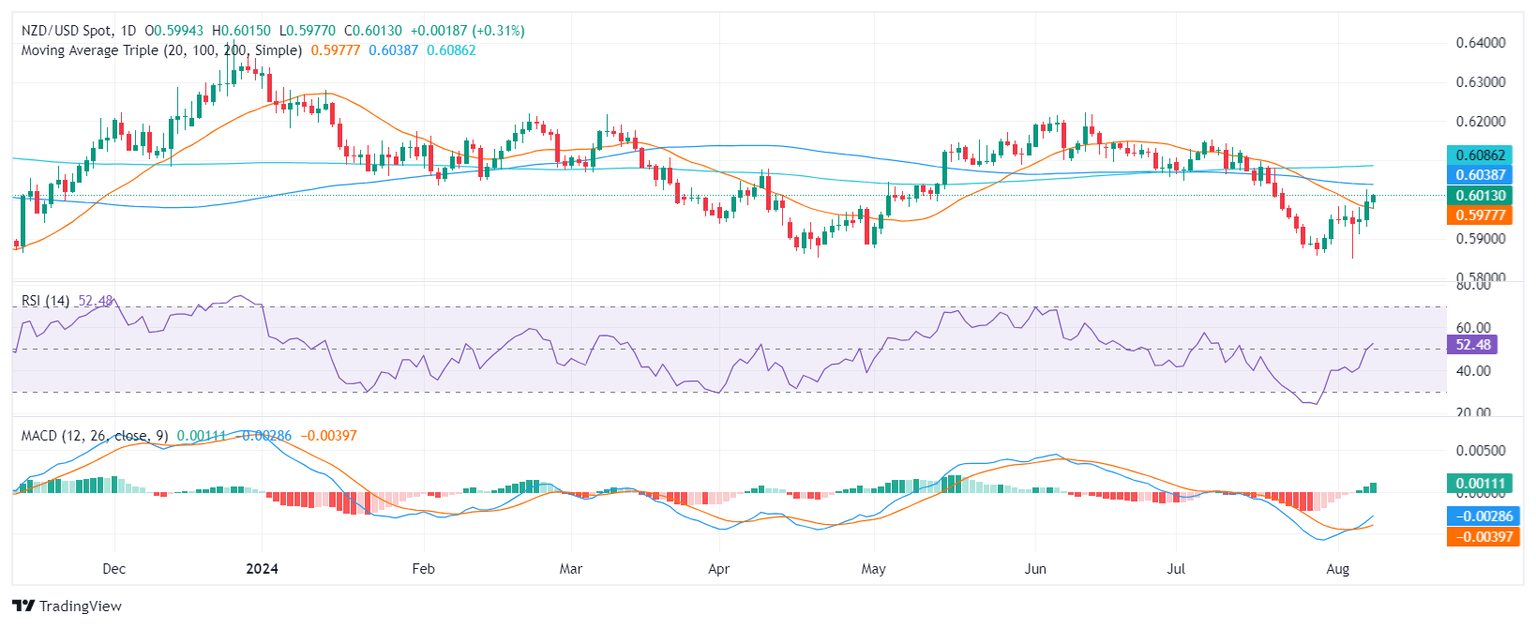The width and height of the screenshot is (1536, 626).
Task: Click the May label on time axis
Action: [x=874, y=569]
